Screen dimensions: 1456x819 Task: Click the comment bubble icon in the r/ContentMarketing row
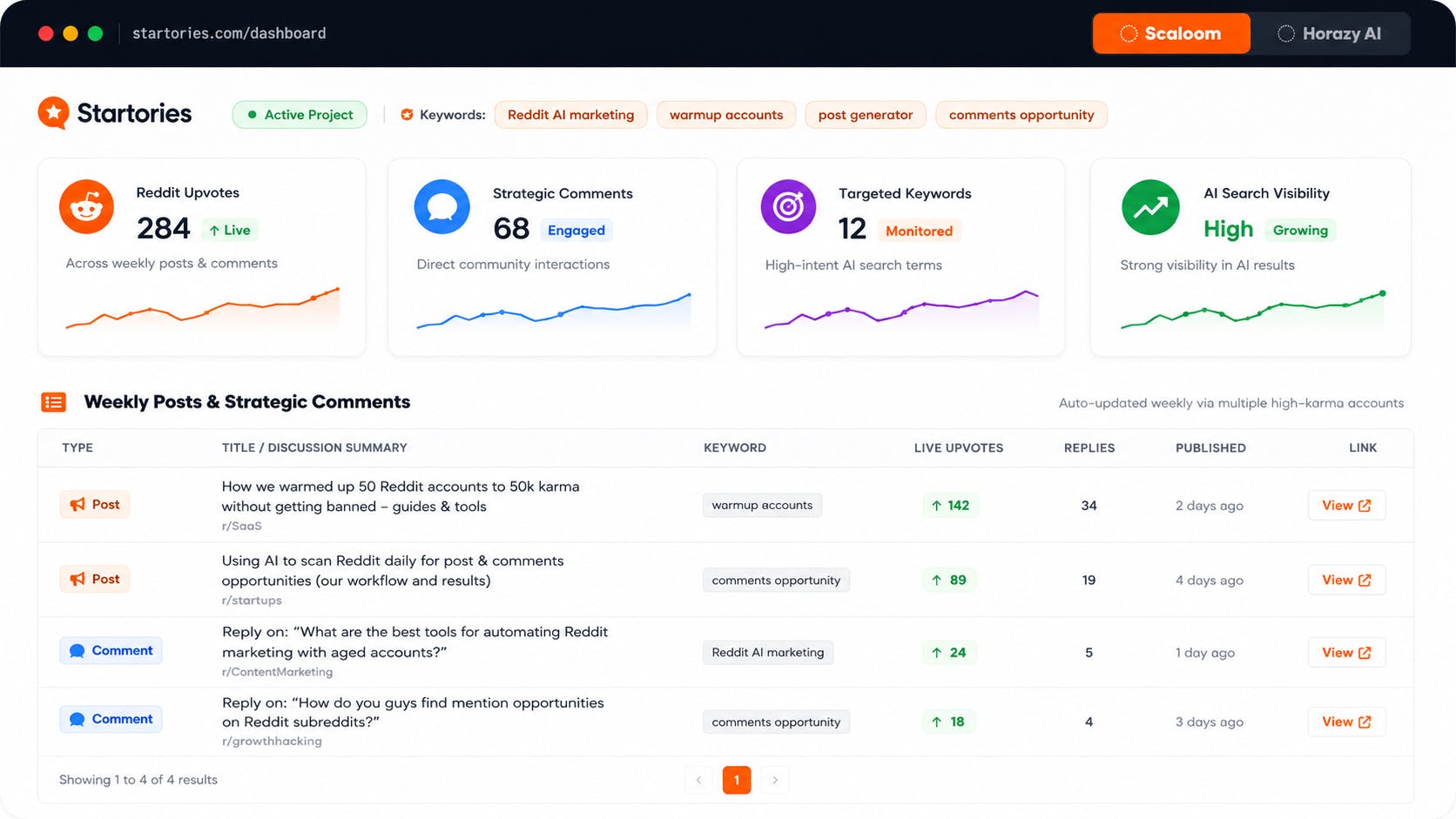(x=77, y=651)
